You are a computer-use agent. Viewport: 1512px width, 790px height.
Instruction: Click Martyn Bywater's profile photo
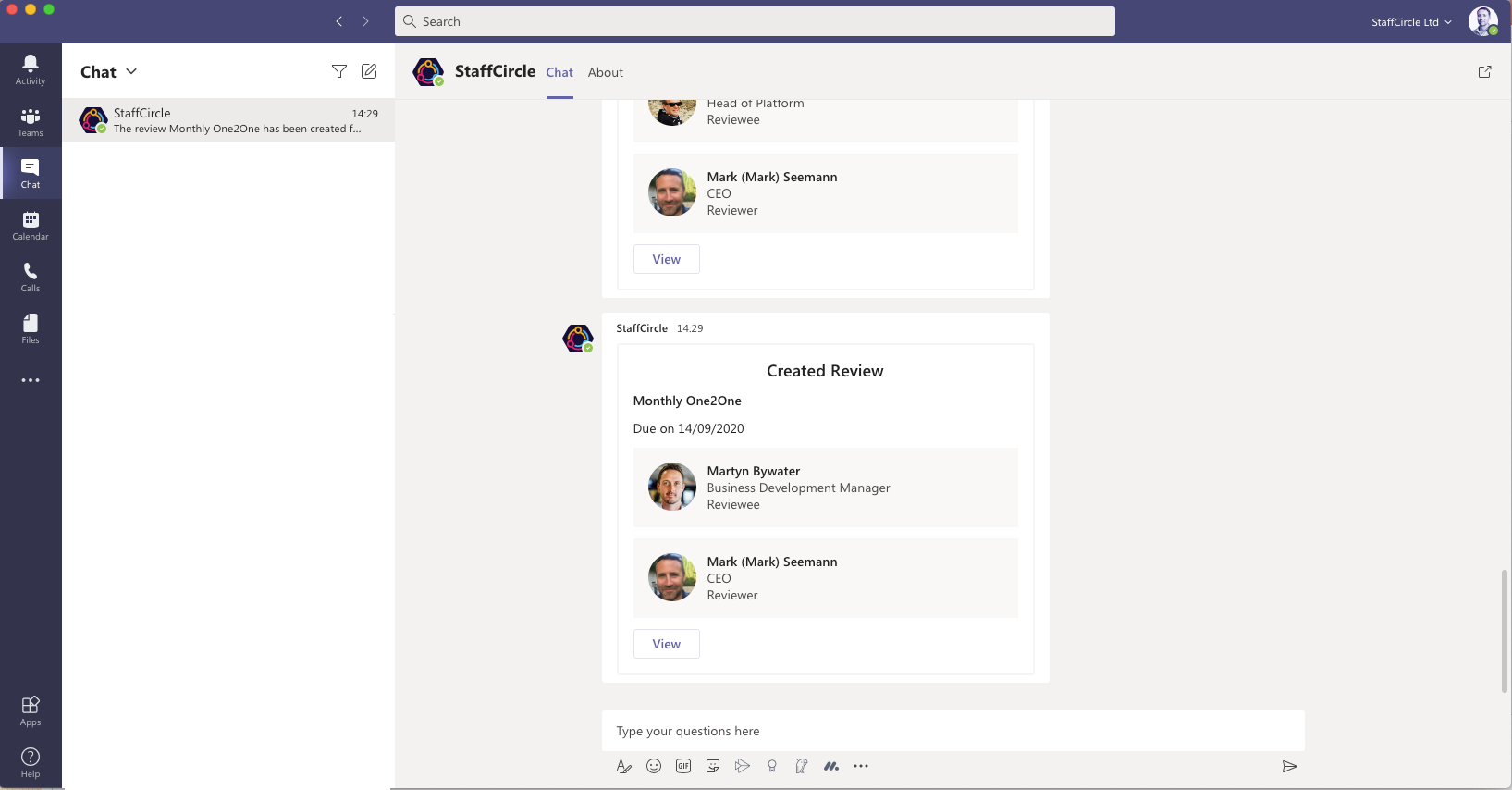pos(672,487)
